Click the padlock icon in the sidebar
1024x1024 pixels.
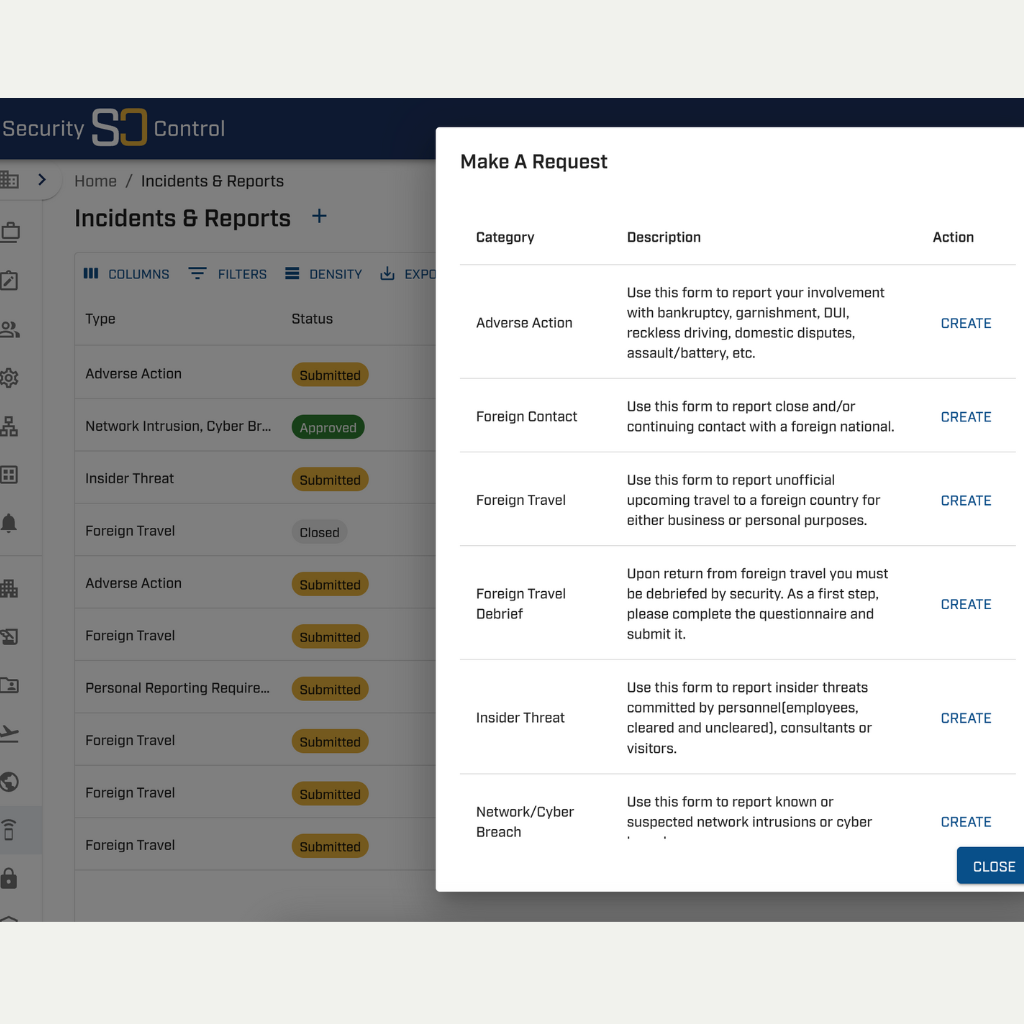[x=10, y=879]
